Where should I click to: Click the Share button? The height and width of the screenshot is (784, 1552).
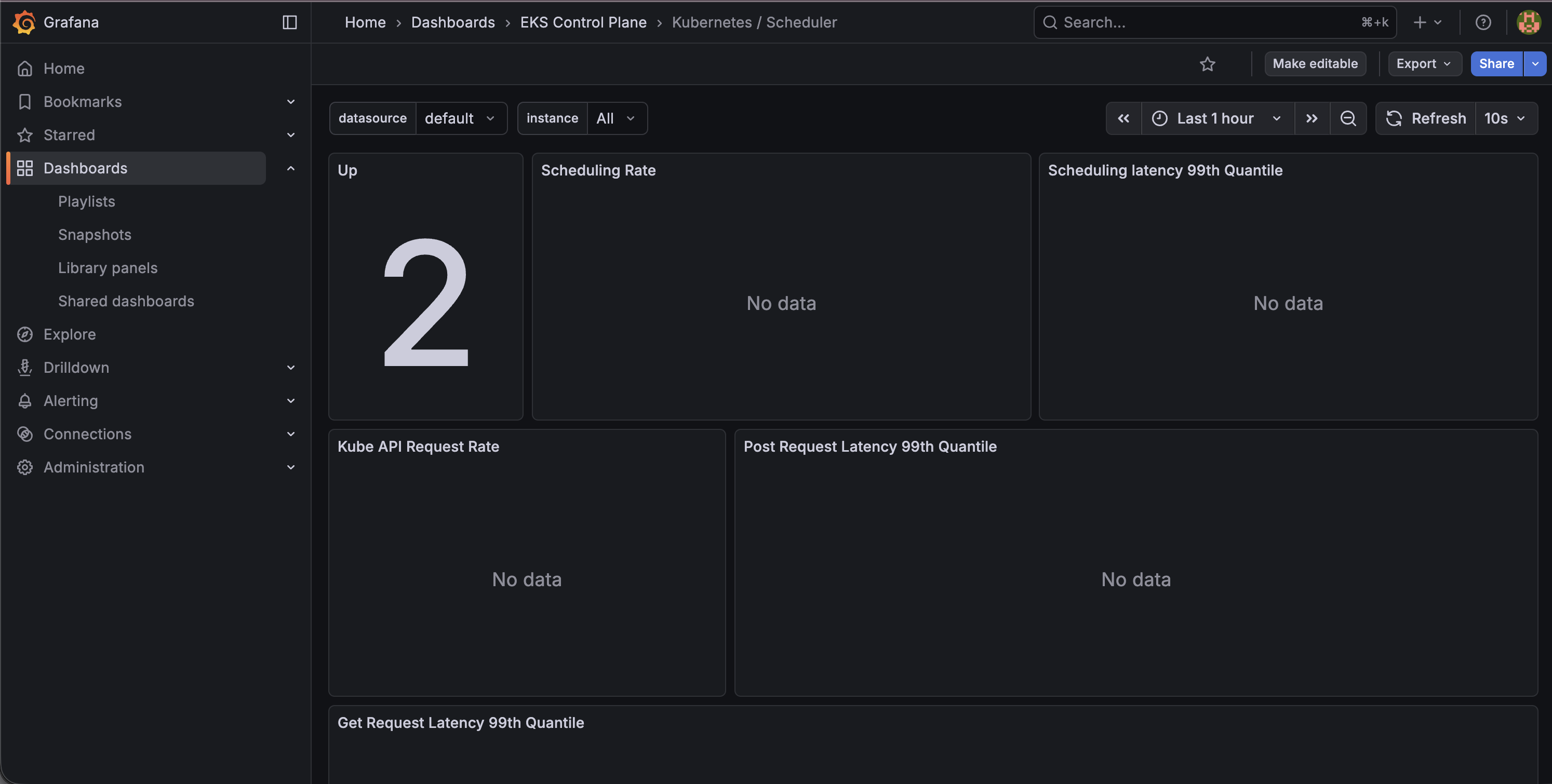click(x=1496, y=64)
